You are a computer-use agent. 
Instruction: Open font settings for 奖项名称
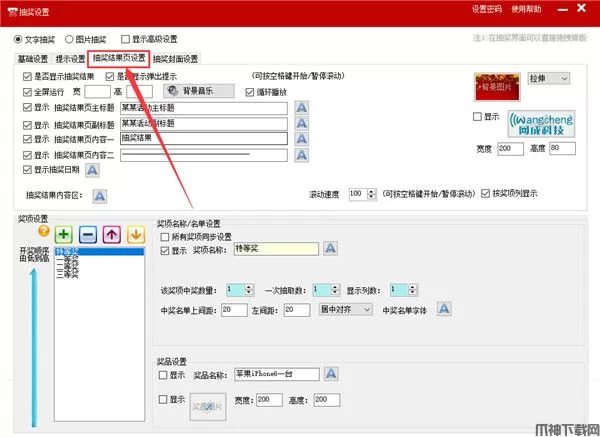[x=330, y=249]
